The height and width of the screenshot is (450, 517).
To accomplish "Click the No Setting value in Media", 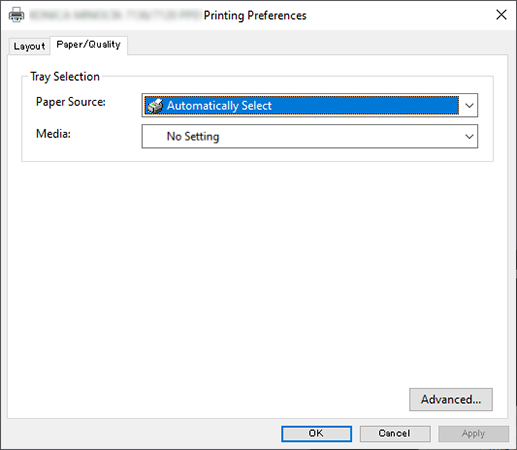I will click(x=193, y=136).
